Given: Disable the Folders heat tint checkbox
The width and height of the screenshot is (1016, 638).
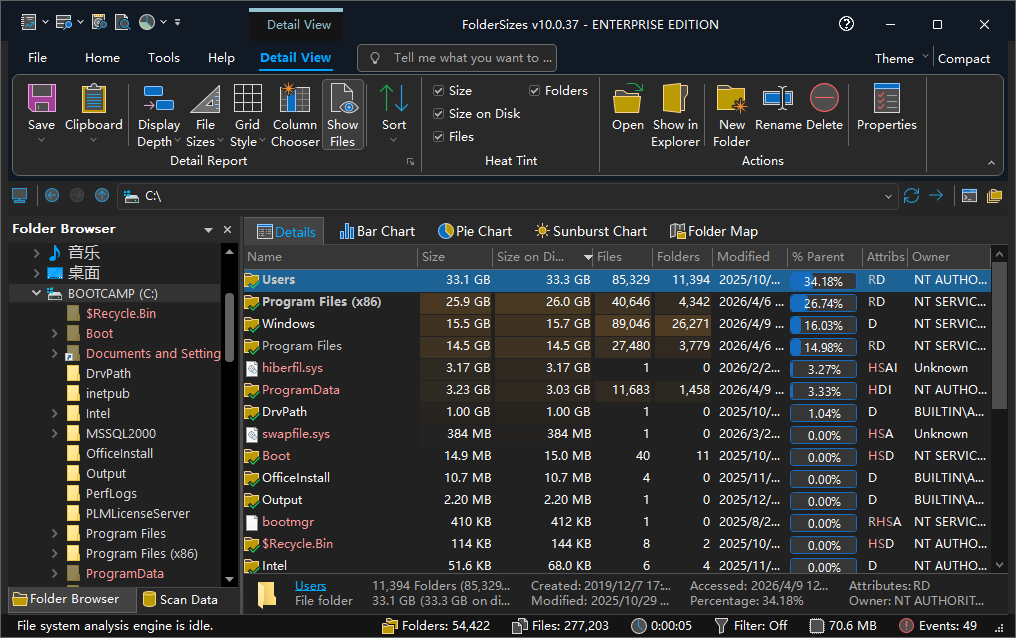Looking at the screenshot, I should pyautogui.click(x=535, y=91).
